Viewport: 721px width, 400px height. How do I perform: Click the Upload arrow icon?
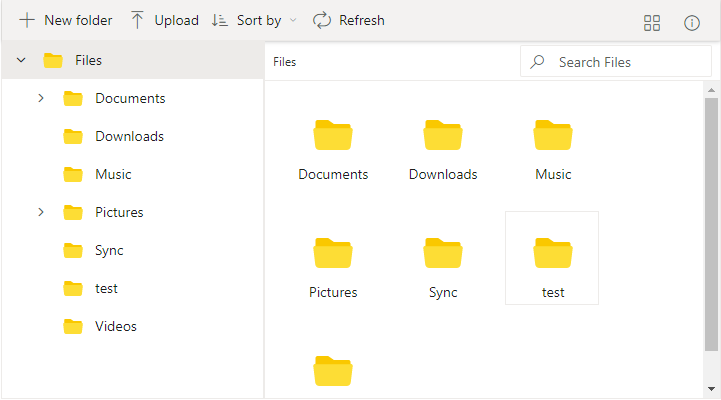[x=137, y=20]
